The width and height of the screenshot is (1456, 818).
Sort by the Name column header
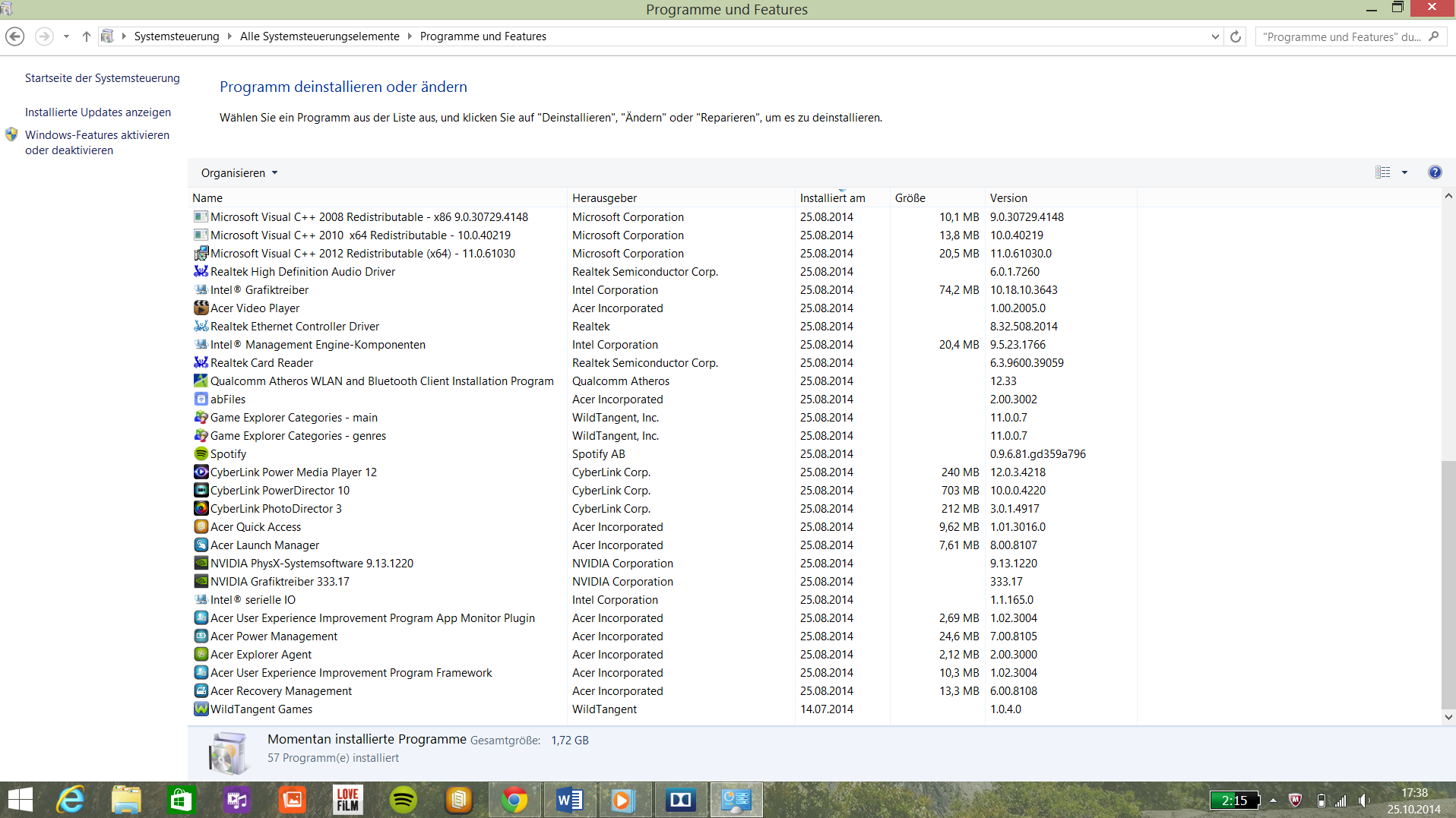tap(378, 197)
